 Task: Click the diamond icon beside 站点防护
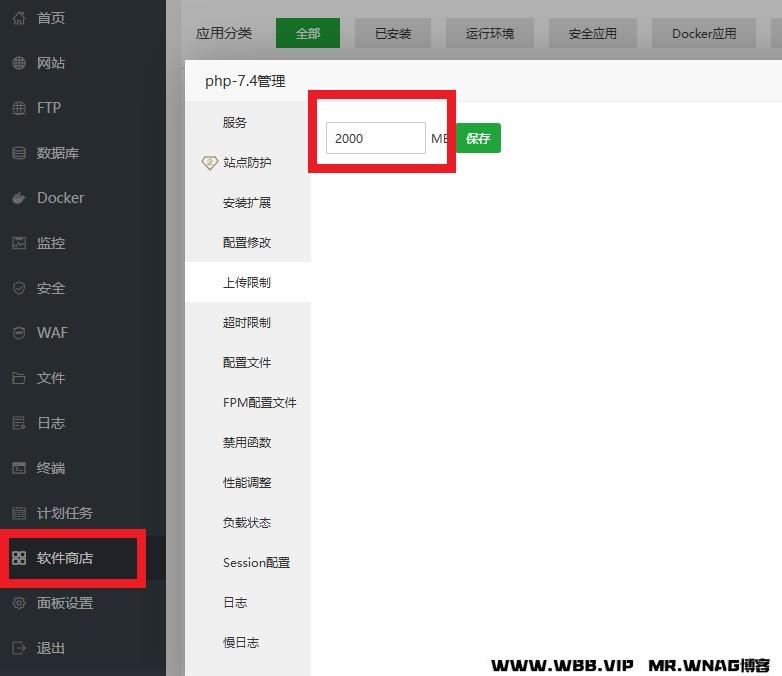pyautogui.click(x=209, y=163)
